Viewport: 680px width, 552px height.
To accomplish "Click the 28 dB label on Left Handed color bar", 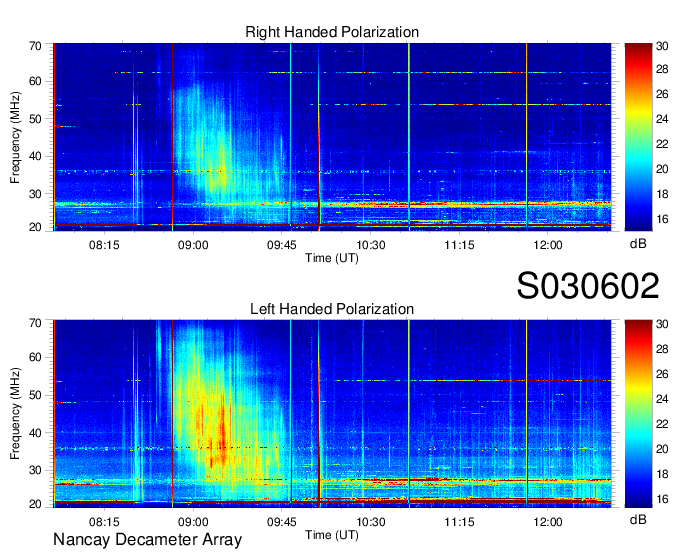I will click(x=662, y=349).
